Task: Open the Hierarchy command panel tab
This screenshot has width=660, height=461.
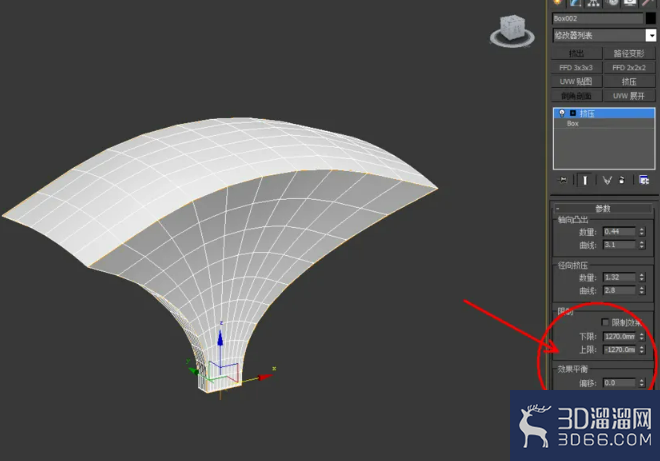Action: (593, 3)
